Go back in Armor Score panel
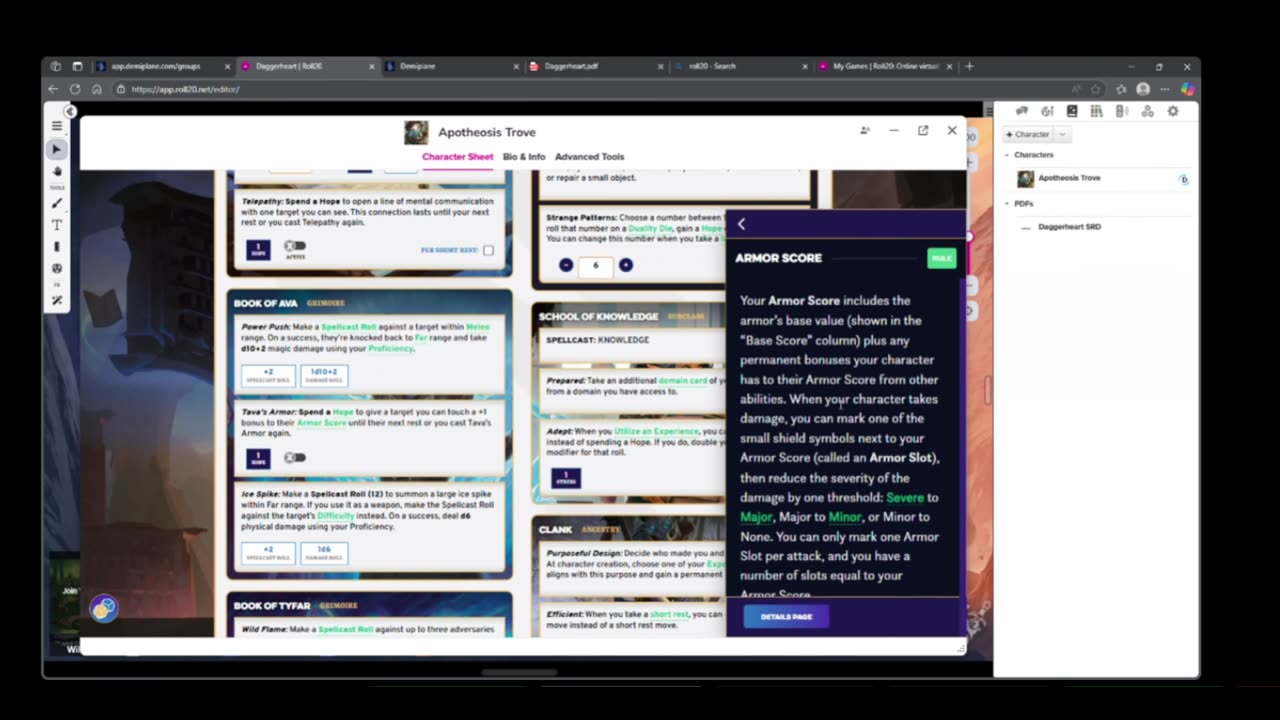Screen dimensions: 1280x720 point(741,224)
